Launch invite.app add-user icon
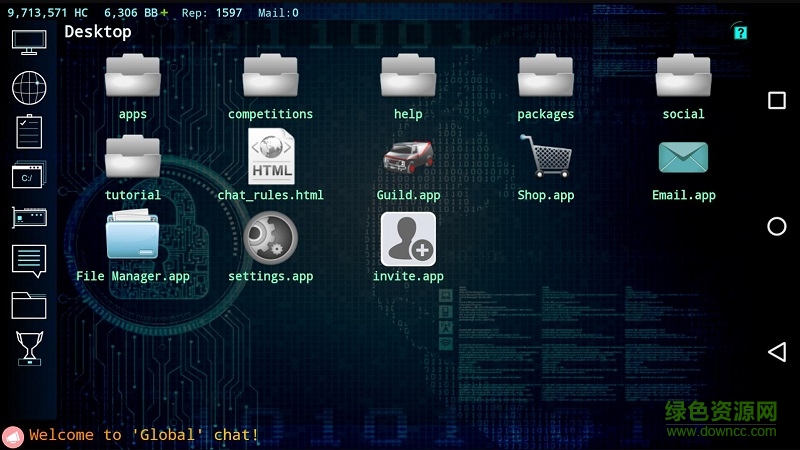 pos(408,239)
